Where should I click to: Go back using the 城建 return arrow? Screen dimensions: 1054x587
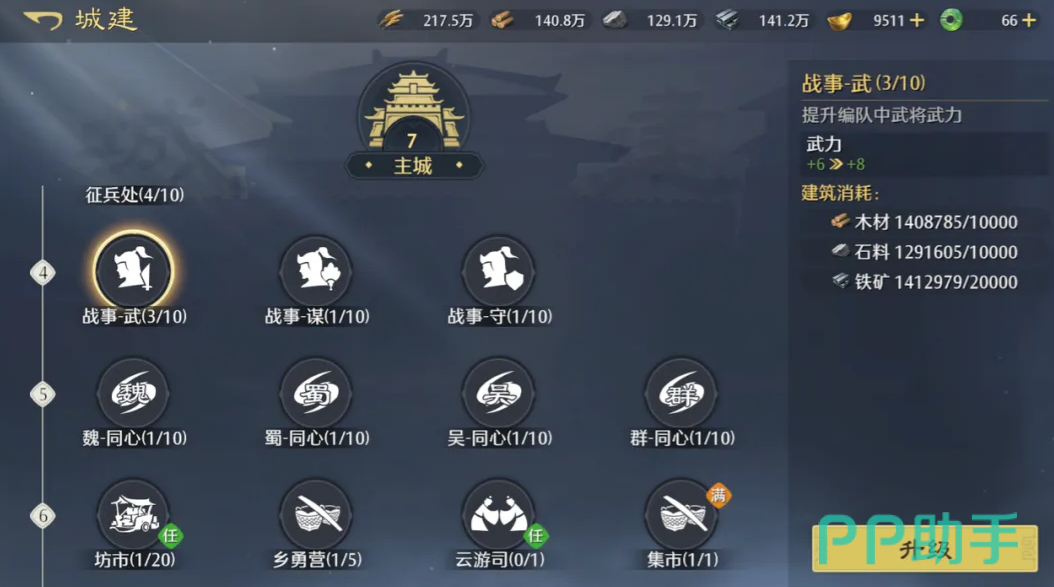(x=43, y=20)
